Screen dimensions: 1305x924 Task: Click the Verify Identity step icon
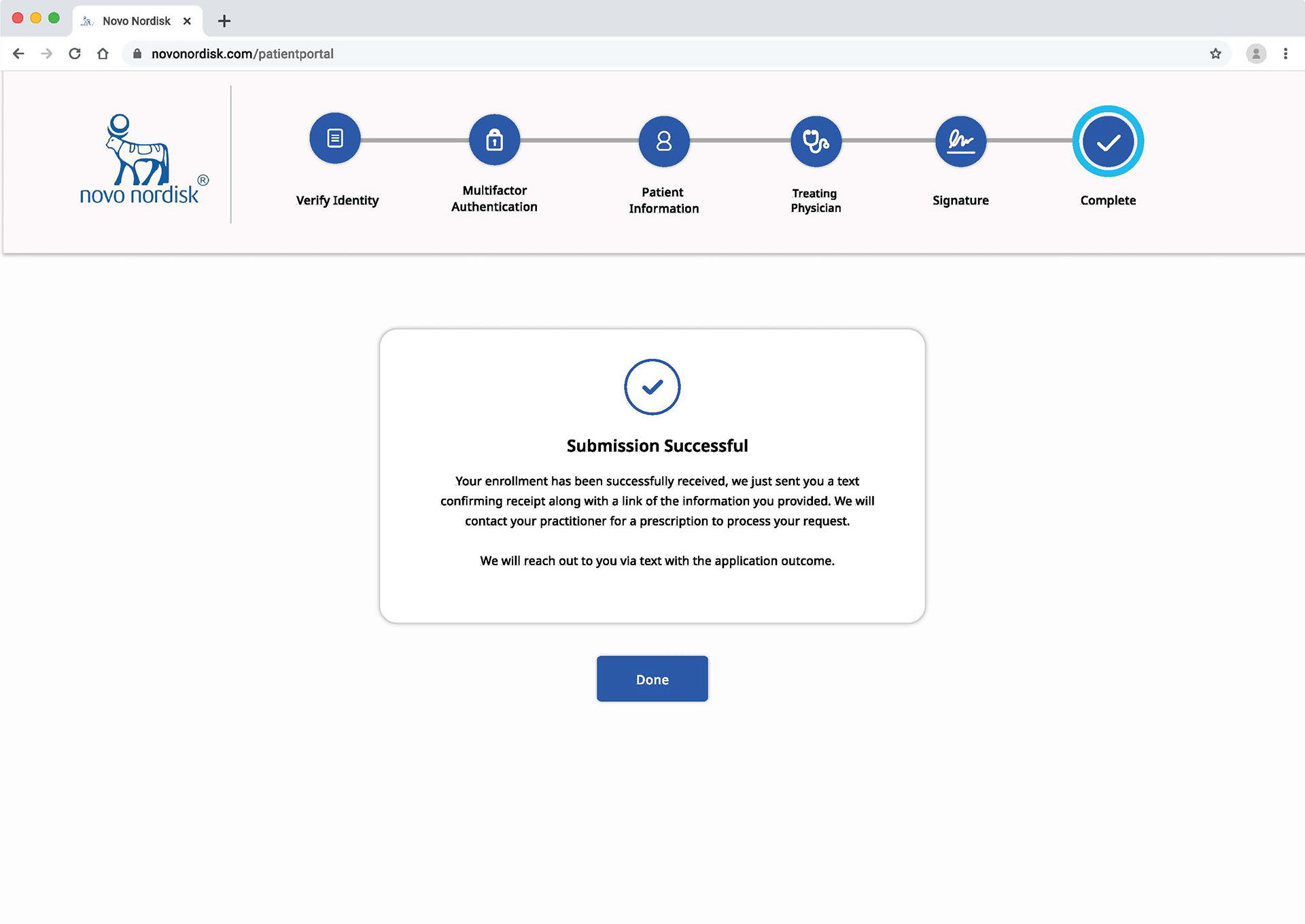click(334, 139)
